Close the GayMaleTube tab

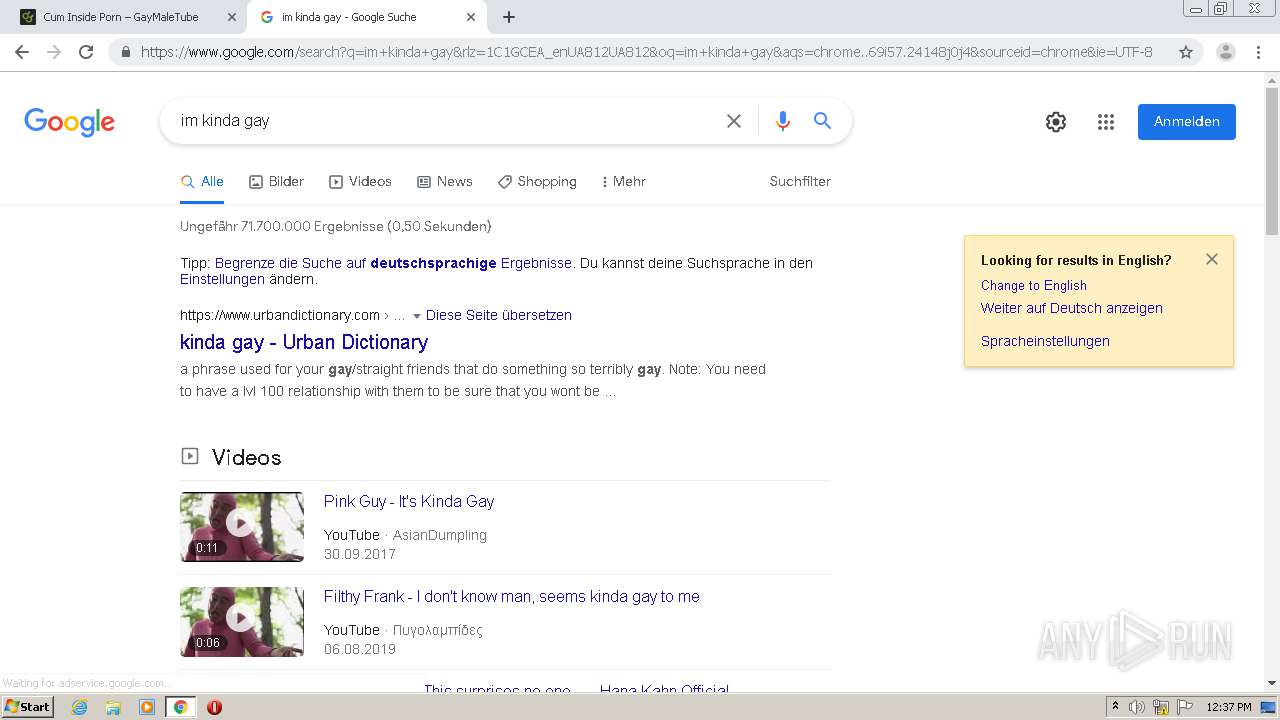point(232,17)
